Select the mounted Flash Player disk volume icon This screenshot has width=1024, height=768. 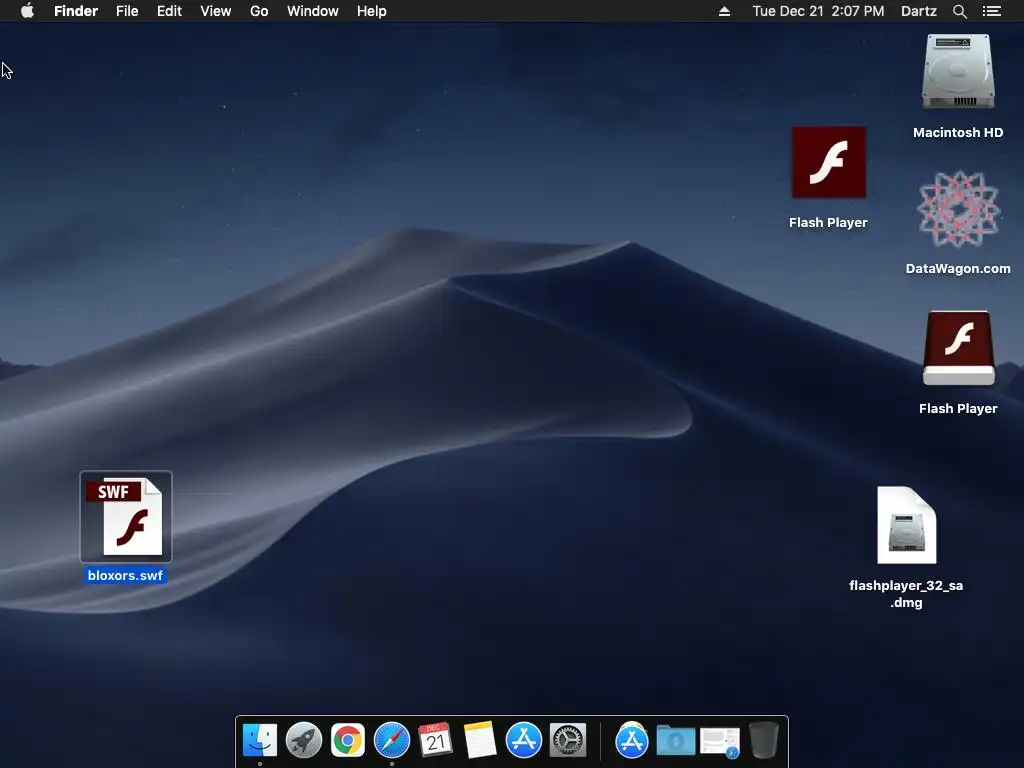958,349
